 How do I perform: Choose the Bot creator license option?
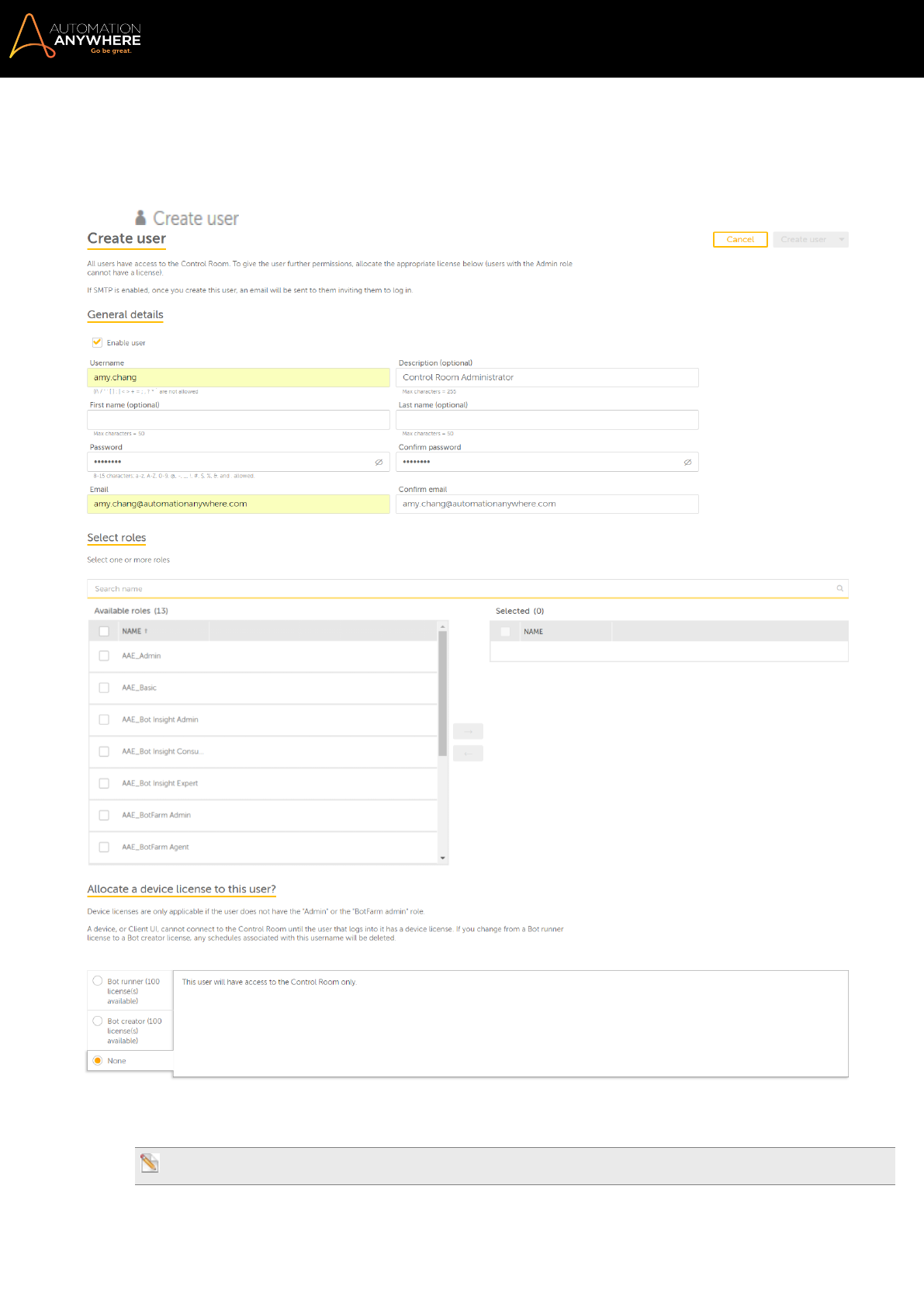click(98, 1021)
